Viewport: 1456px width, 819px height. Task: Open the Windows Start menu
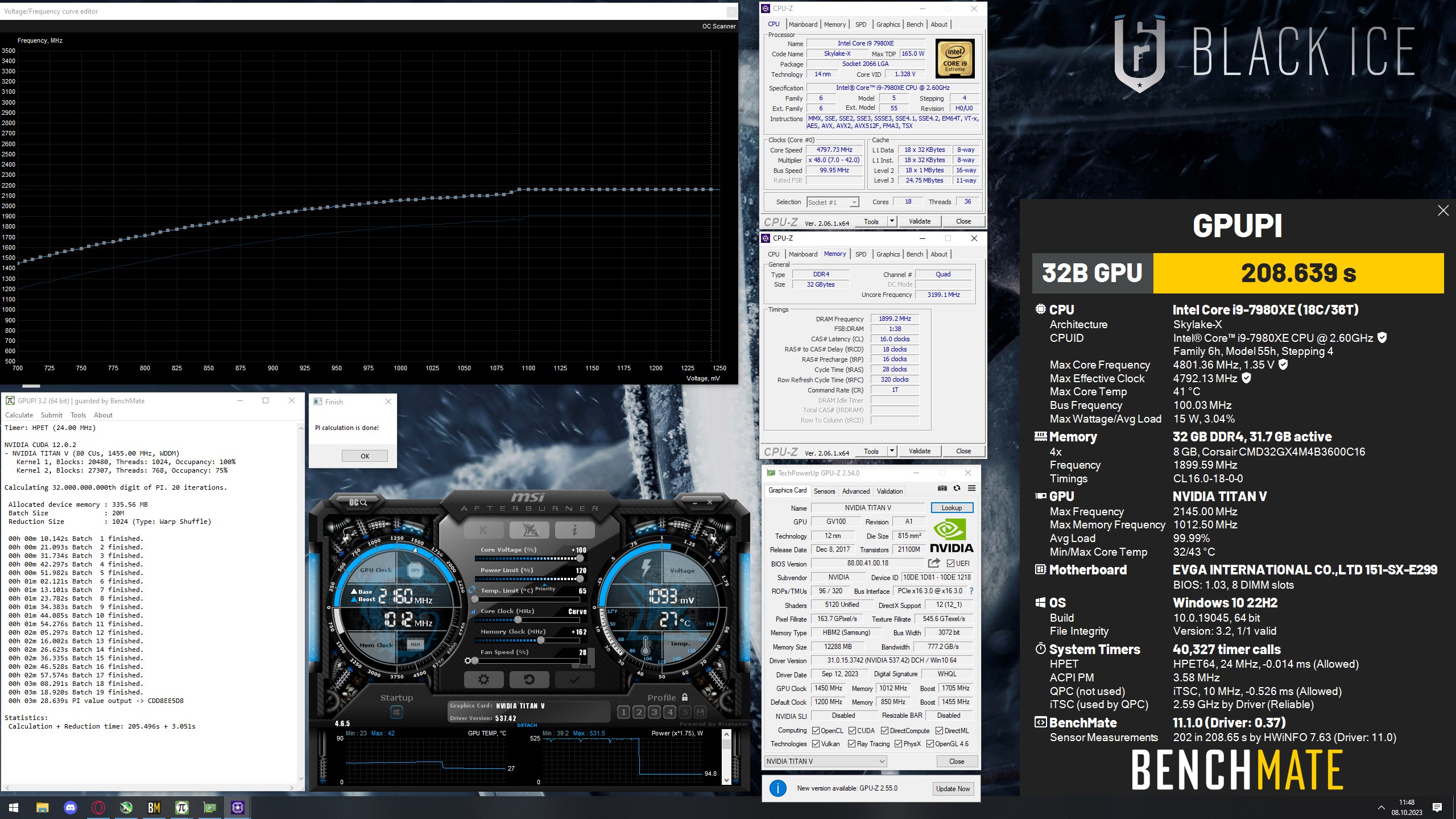coord(14,807)
